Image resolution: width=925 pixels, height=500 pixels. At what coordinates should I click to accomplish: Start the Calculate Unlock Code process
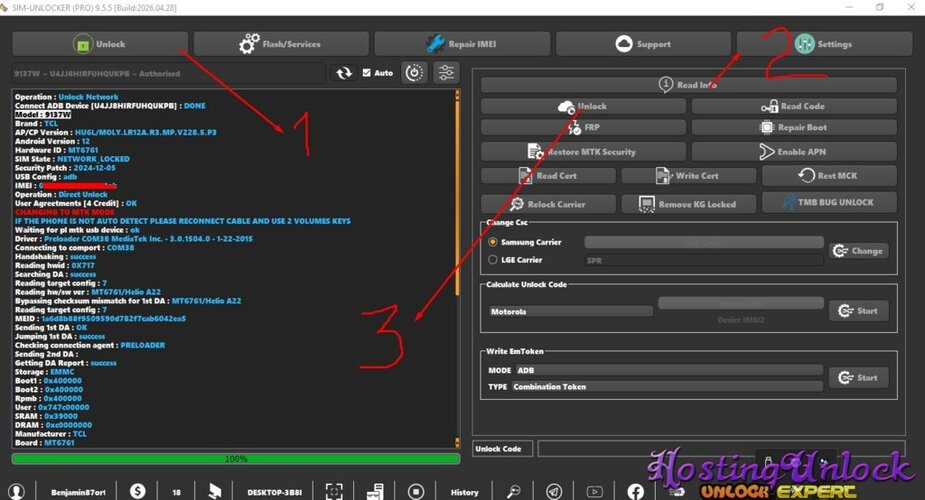[x=858, y=311]
